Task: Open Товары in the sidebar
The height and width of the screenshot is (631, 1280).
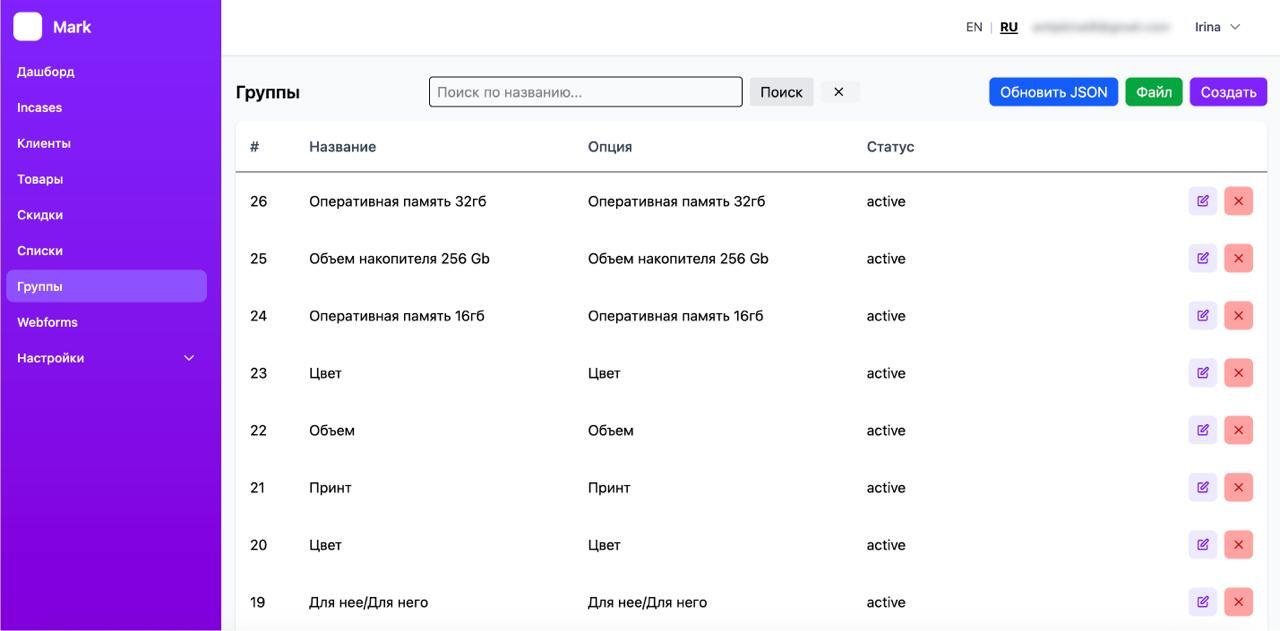Action: coord(40,179)
